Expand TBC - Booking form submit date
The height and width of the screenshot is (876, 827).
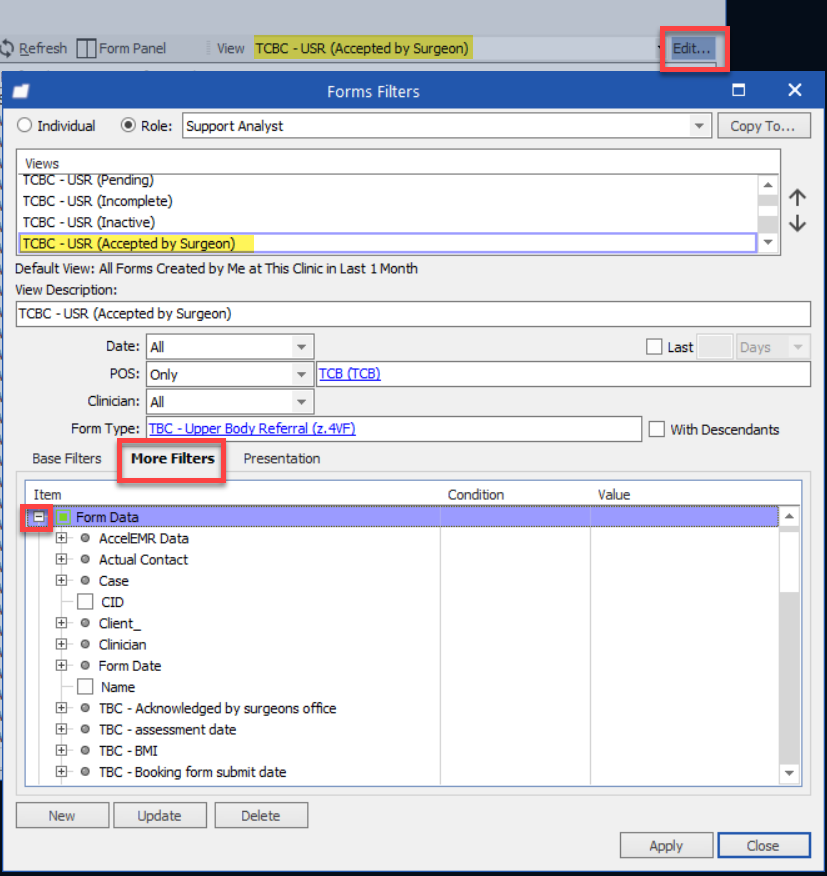point(61,772)
